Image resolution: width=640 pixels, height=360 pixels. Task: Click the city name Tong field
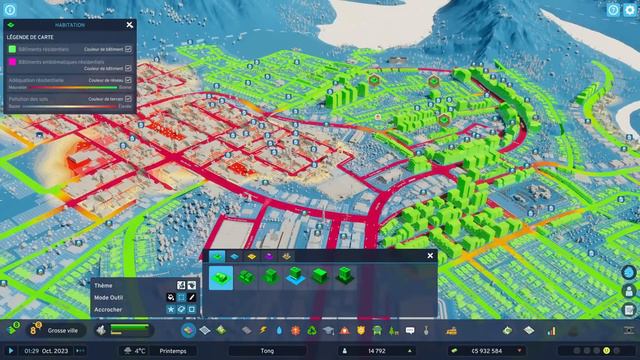click(267, 351)
